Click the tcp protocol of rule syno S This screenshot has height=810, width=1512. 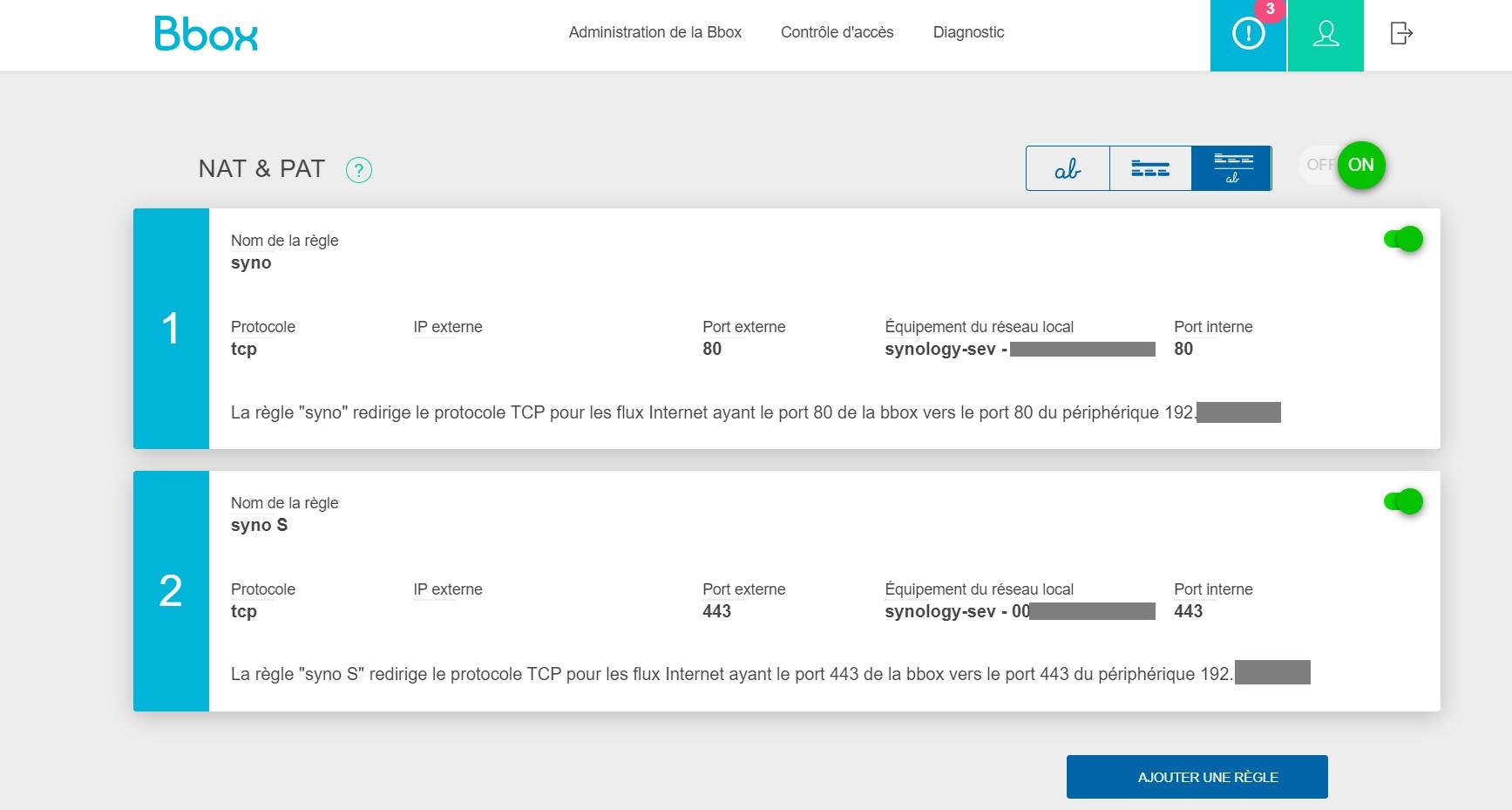tap(244, 611)
